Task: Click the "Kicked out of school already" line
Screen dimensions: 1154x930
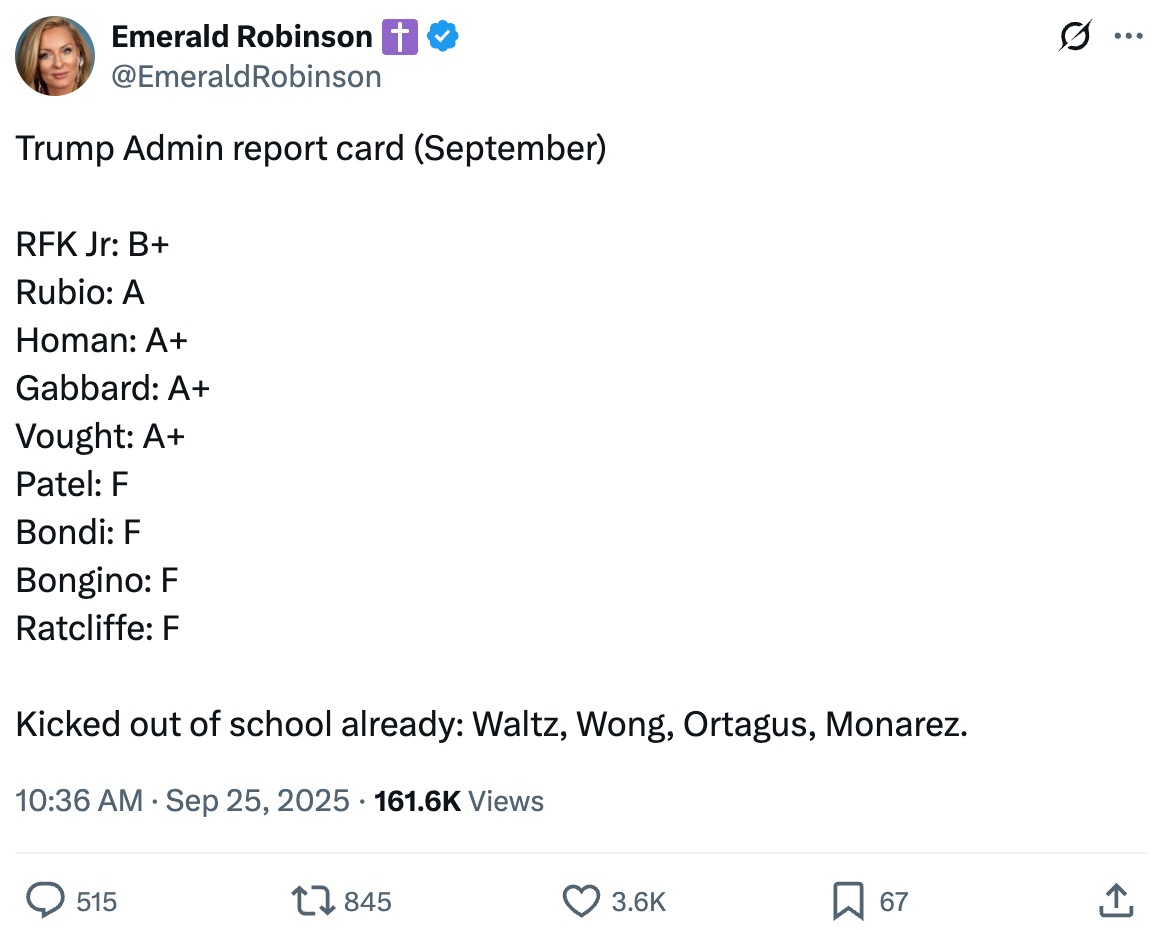Action: (491, 724)
